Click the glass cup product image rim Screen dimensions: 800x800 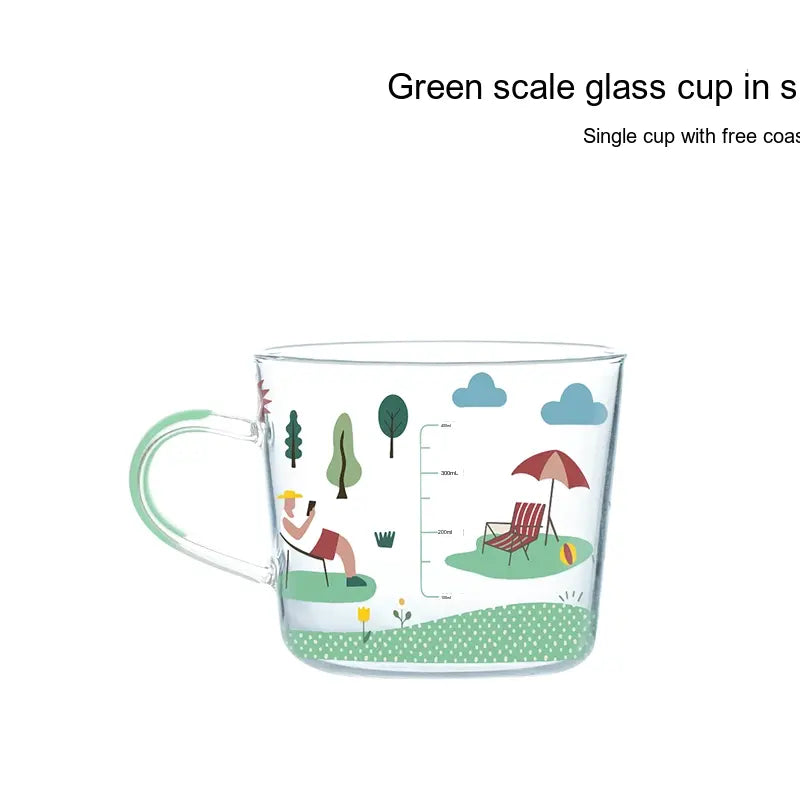(x=440, y=353)
